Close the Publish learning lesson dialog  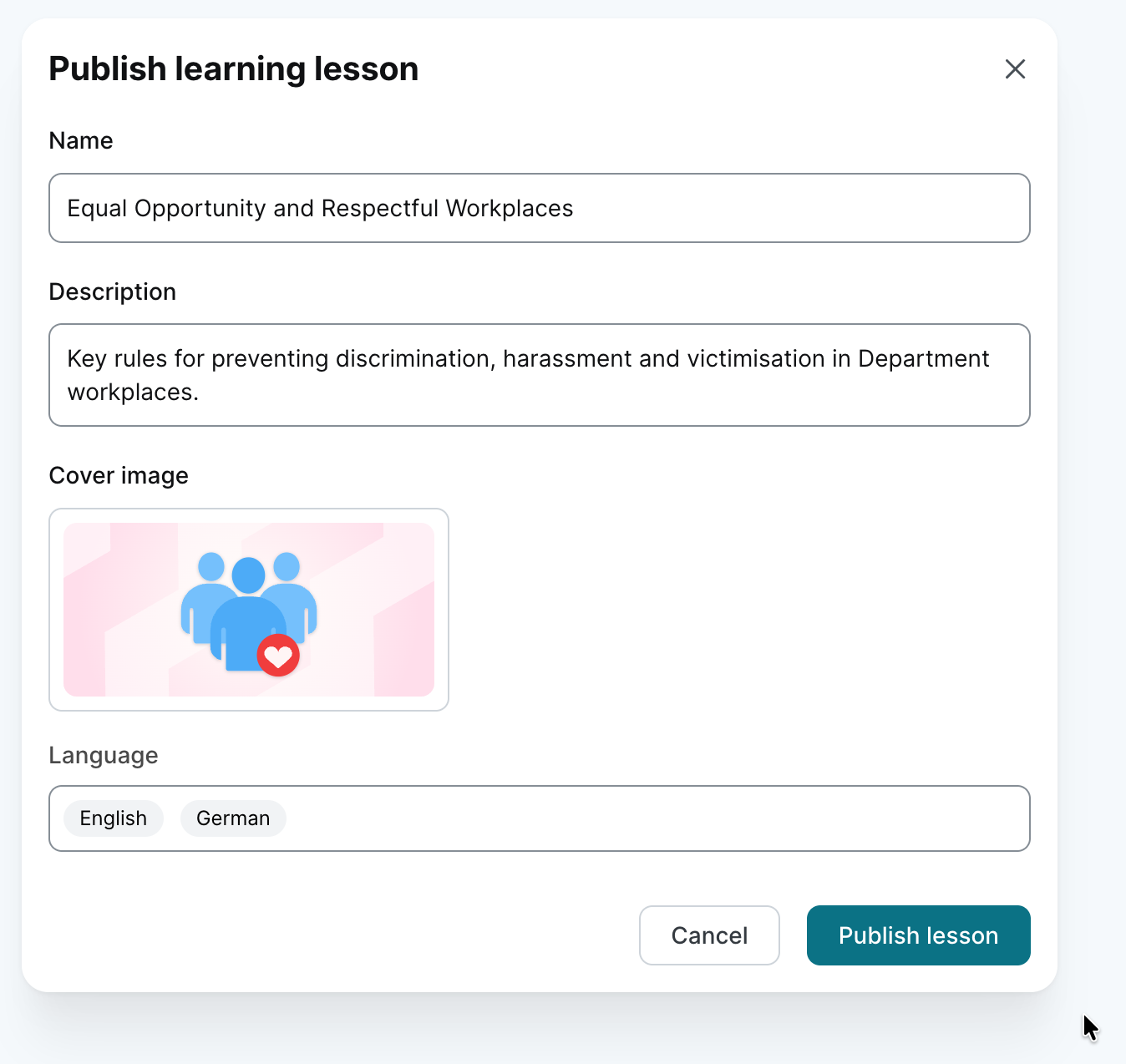click(x=1015, y=69)
